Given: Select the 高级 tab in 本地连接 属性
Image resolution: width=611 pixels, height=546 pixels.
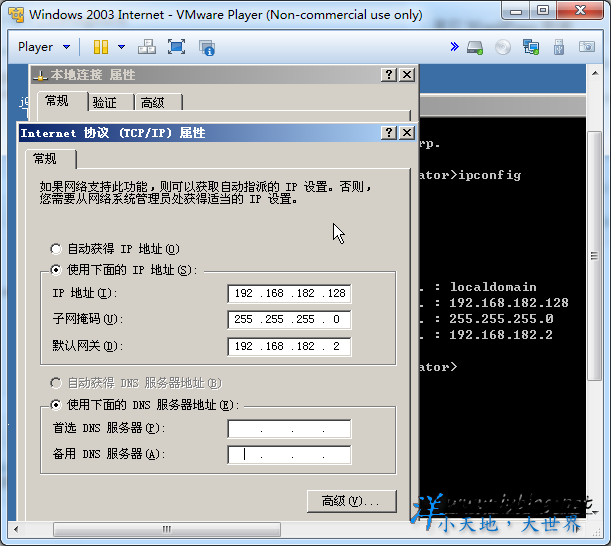Looking at the screenshot, I should (x=158, y=102).
